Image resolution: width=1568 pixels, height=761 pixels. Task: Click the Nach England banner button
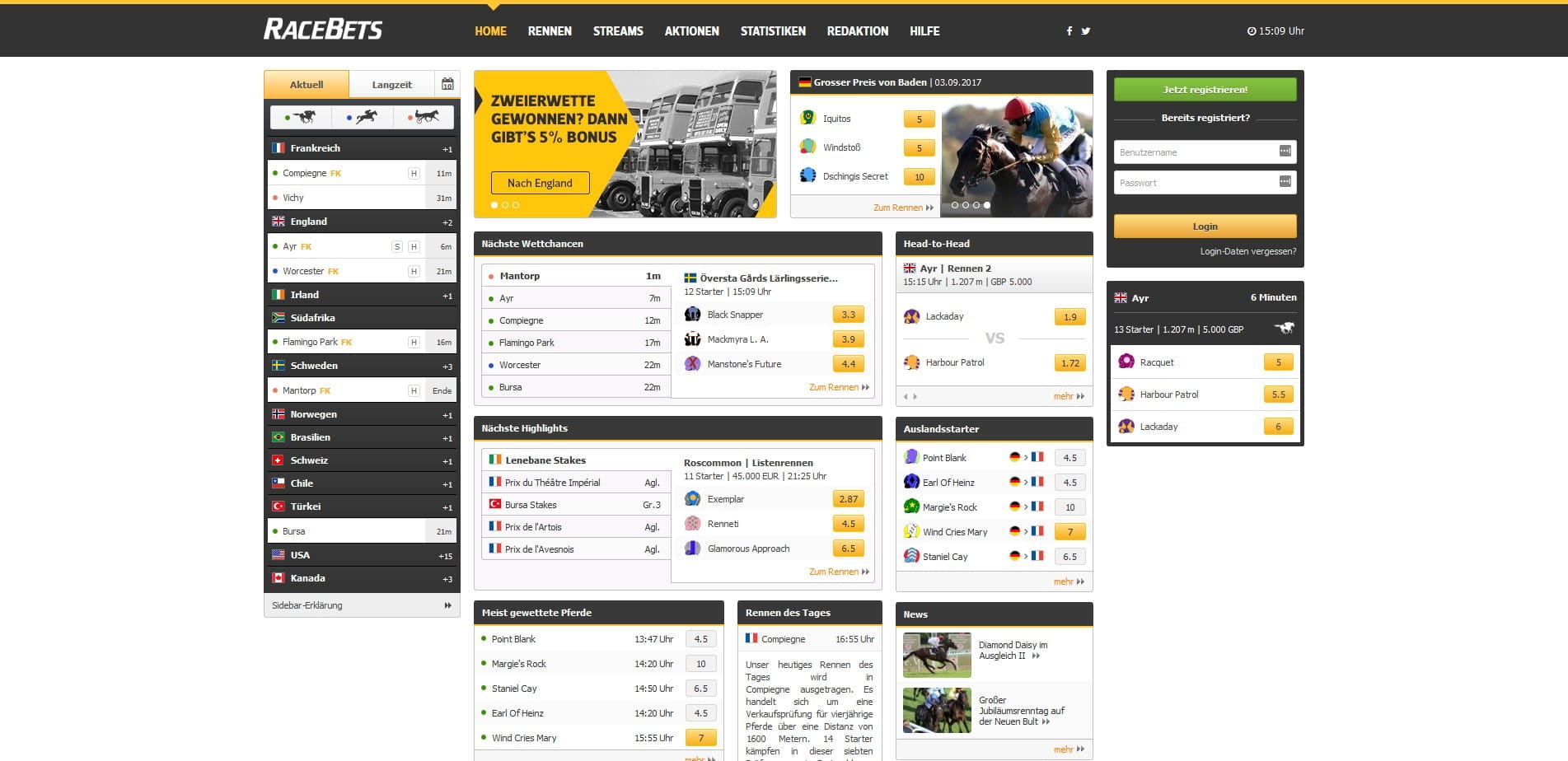[540, 183]
